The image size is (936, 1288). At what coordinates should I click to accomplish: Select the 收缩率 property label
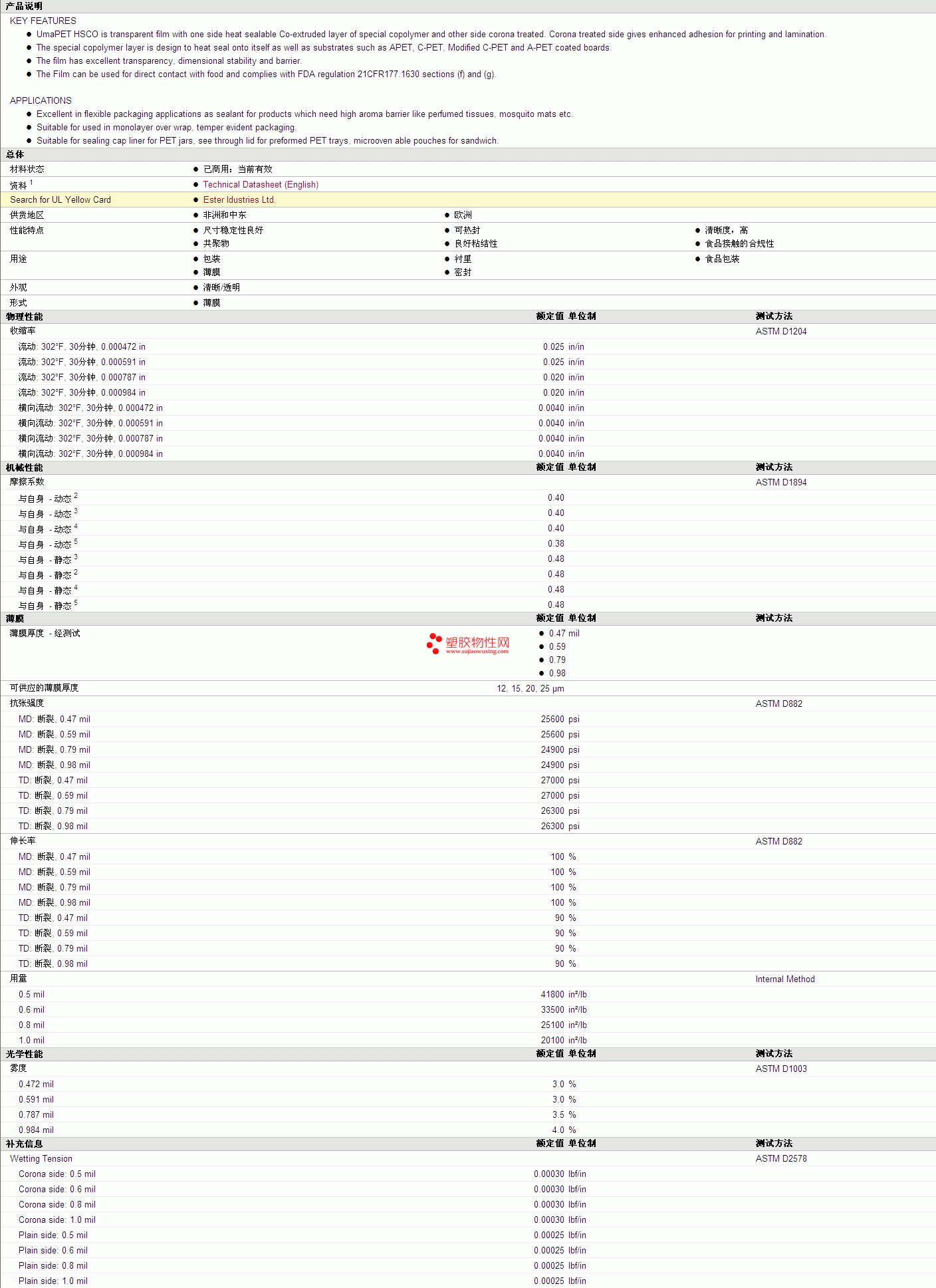click(x=23, y=331)
